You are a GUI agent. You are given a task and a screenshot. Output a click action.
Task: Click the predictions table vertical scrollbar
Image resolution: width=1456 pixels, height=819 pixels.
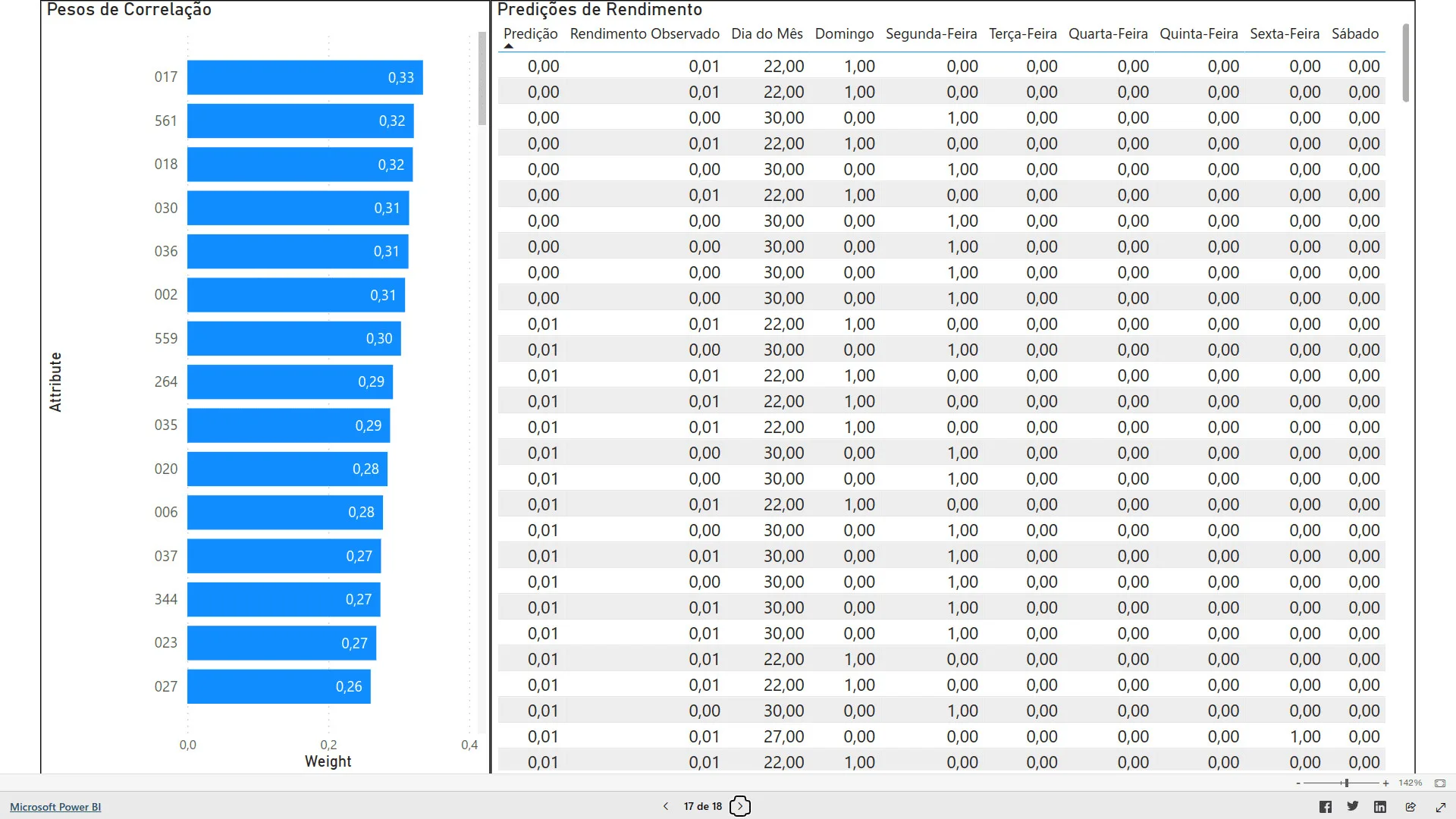[x=1405, y=64]
